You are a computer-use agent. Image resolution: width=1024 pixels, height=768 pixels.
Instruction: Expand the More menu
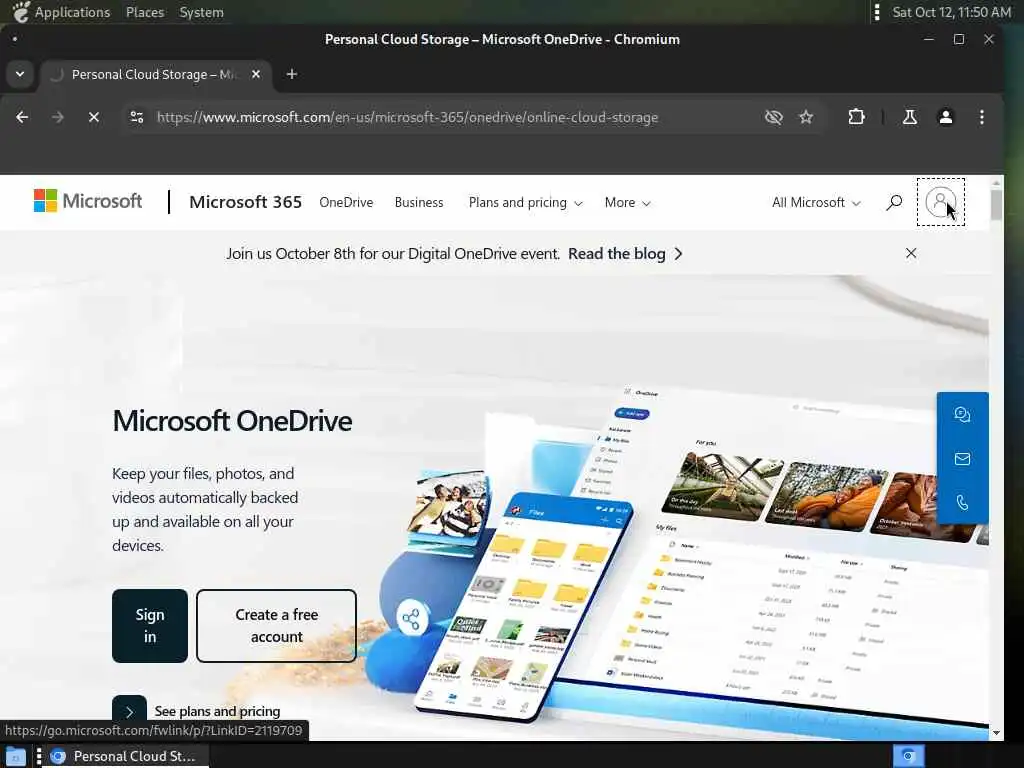627,202
